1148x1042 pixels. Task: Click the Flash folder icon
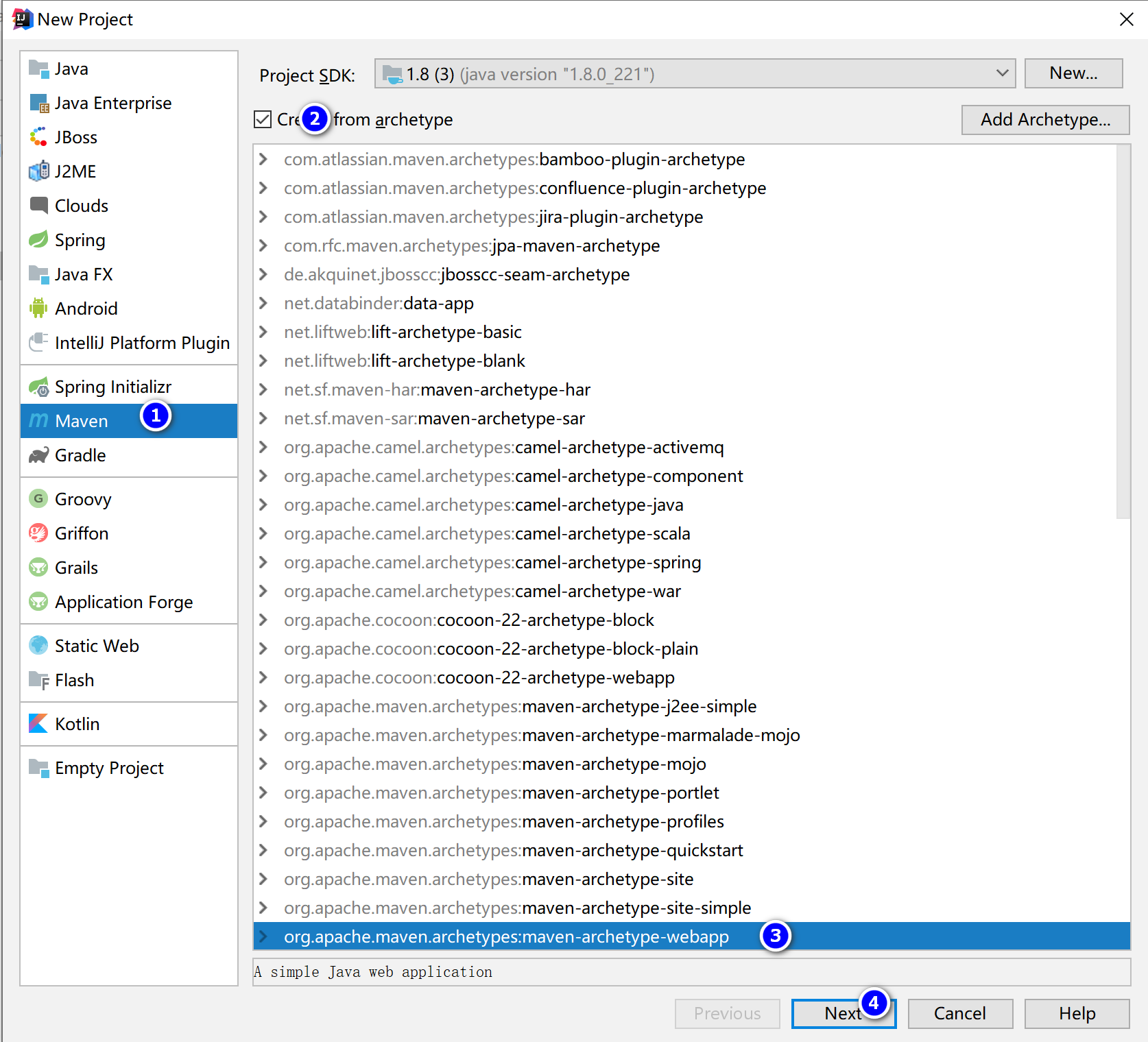pos(39,680)
